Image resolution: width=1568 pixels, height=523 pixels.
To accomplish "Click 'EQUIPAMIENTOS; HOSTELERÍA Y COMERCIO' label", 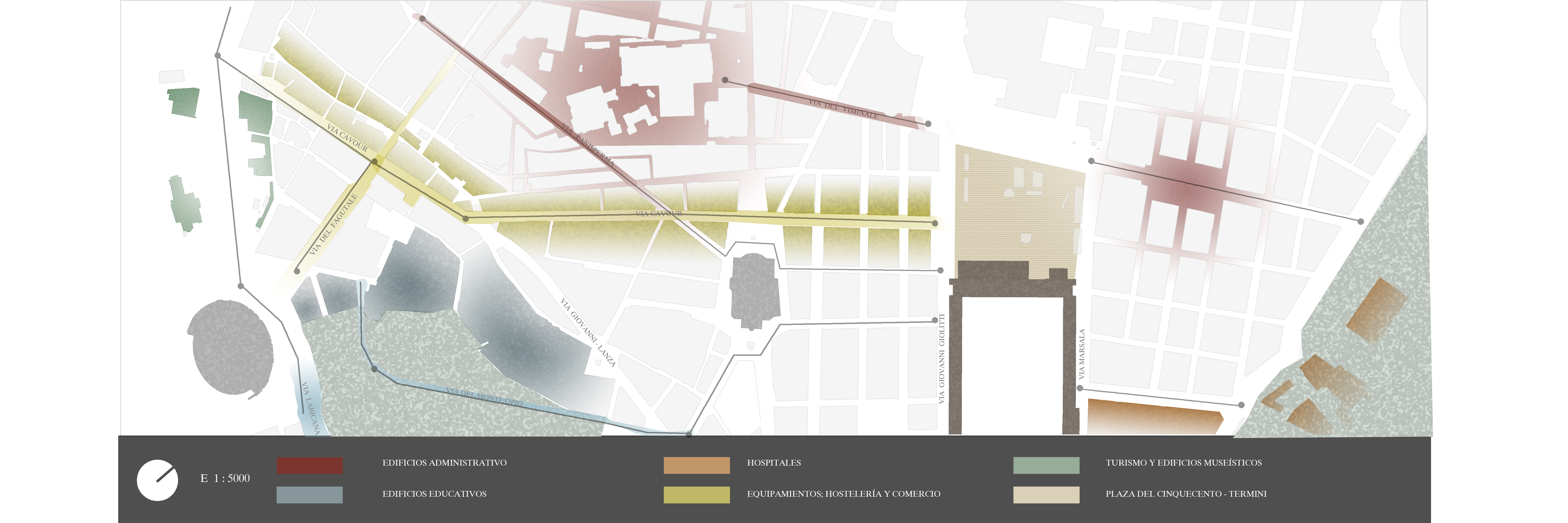I will (844, 494).
